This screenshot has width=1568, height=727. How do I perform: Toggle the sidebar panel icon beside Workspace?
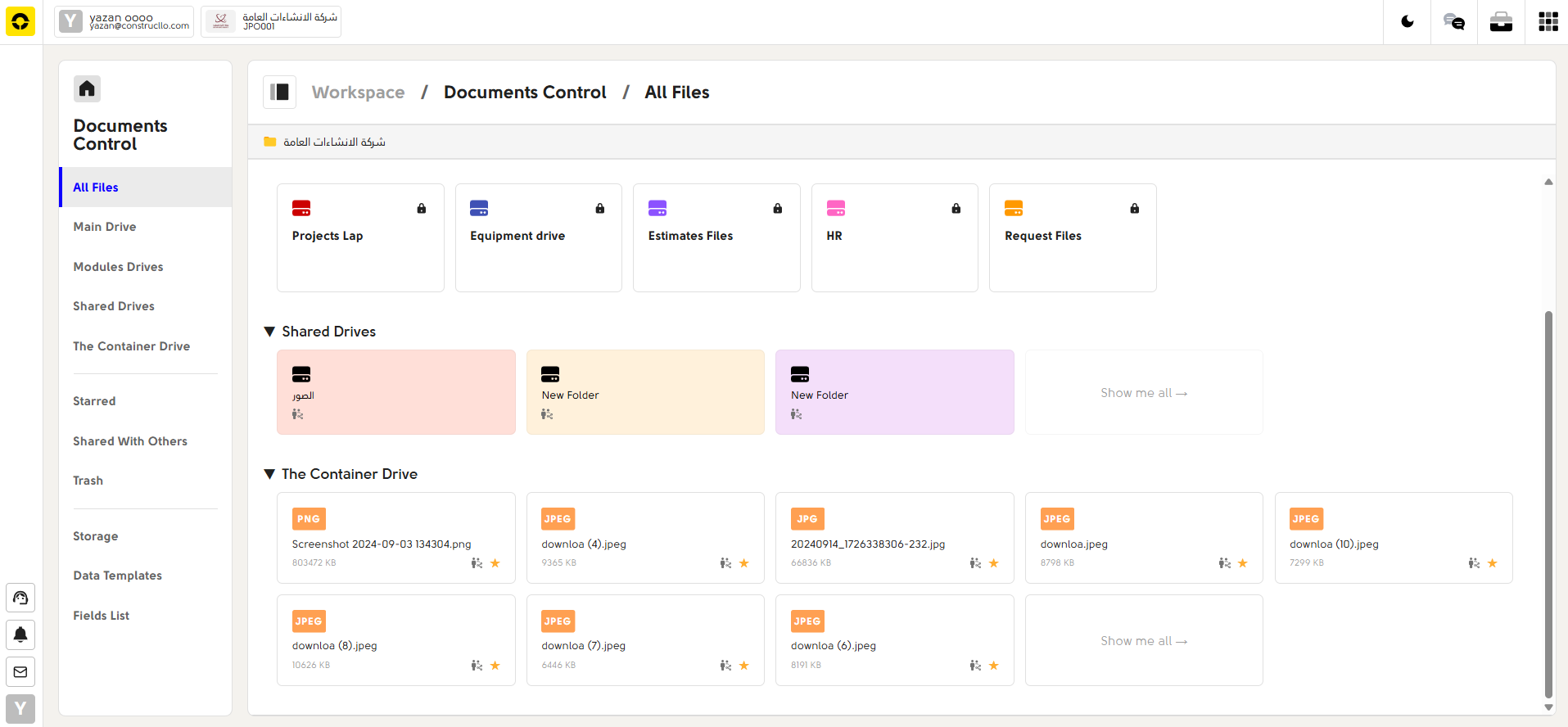(x=279, y=92)
